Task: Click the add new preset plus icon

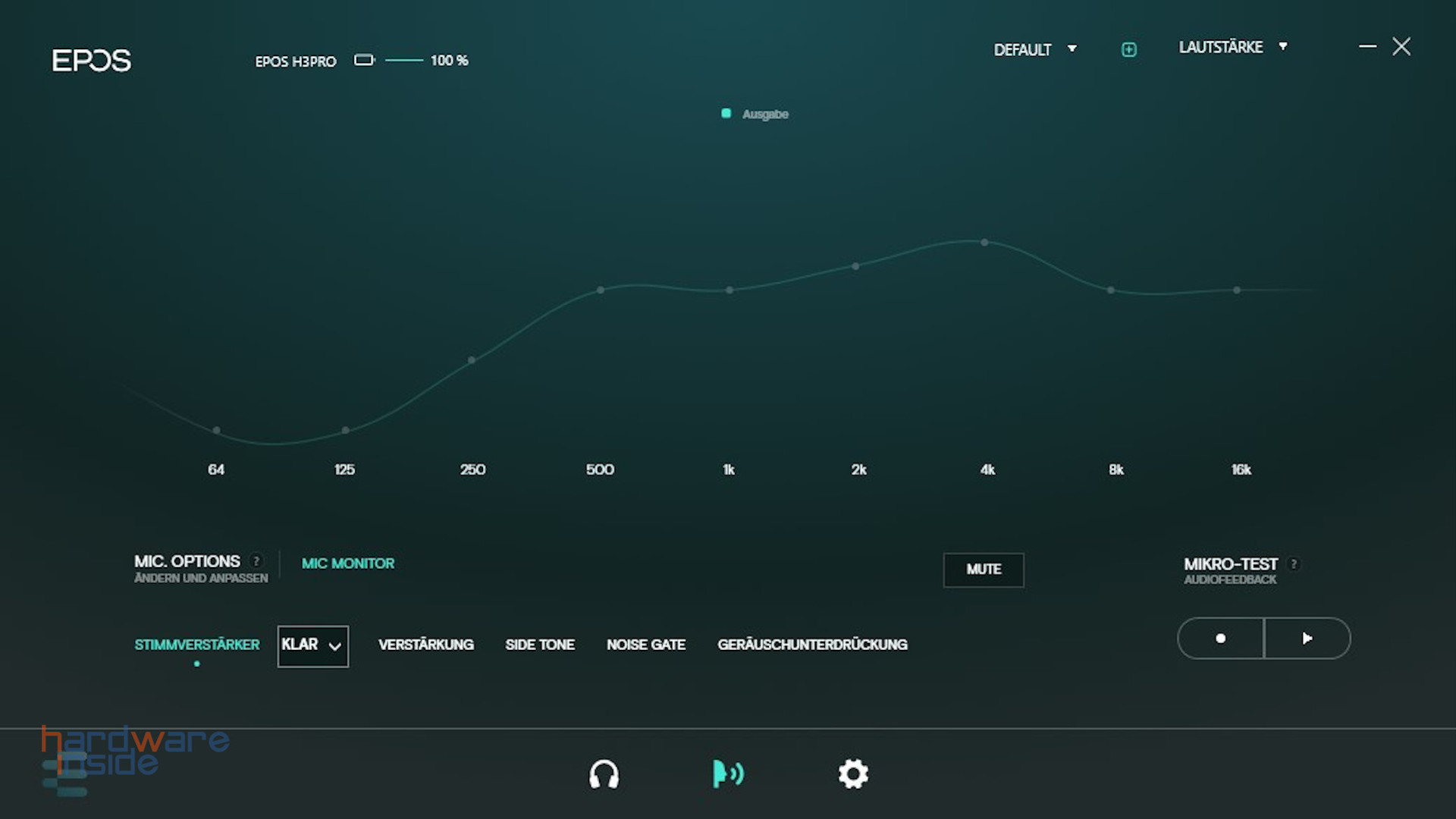Action: tap(1128, 49)
